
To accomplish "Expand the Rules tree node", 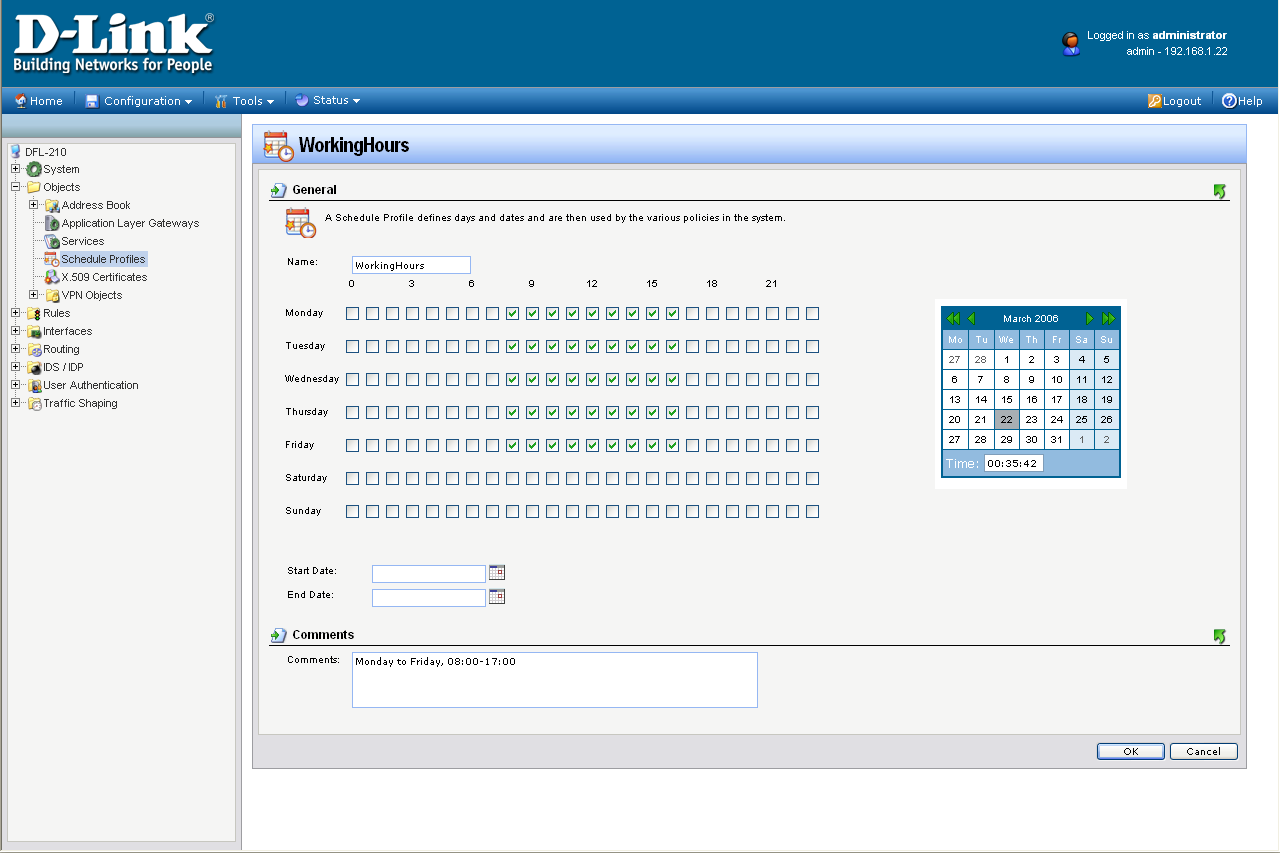I will tap(16, 313).
